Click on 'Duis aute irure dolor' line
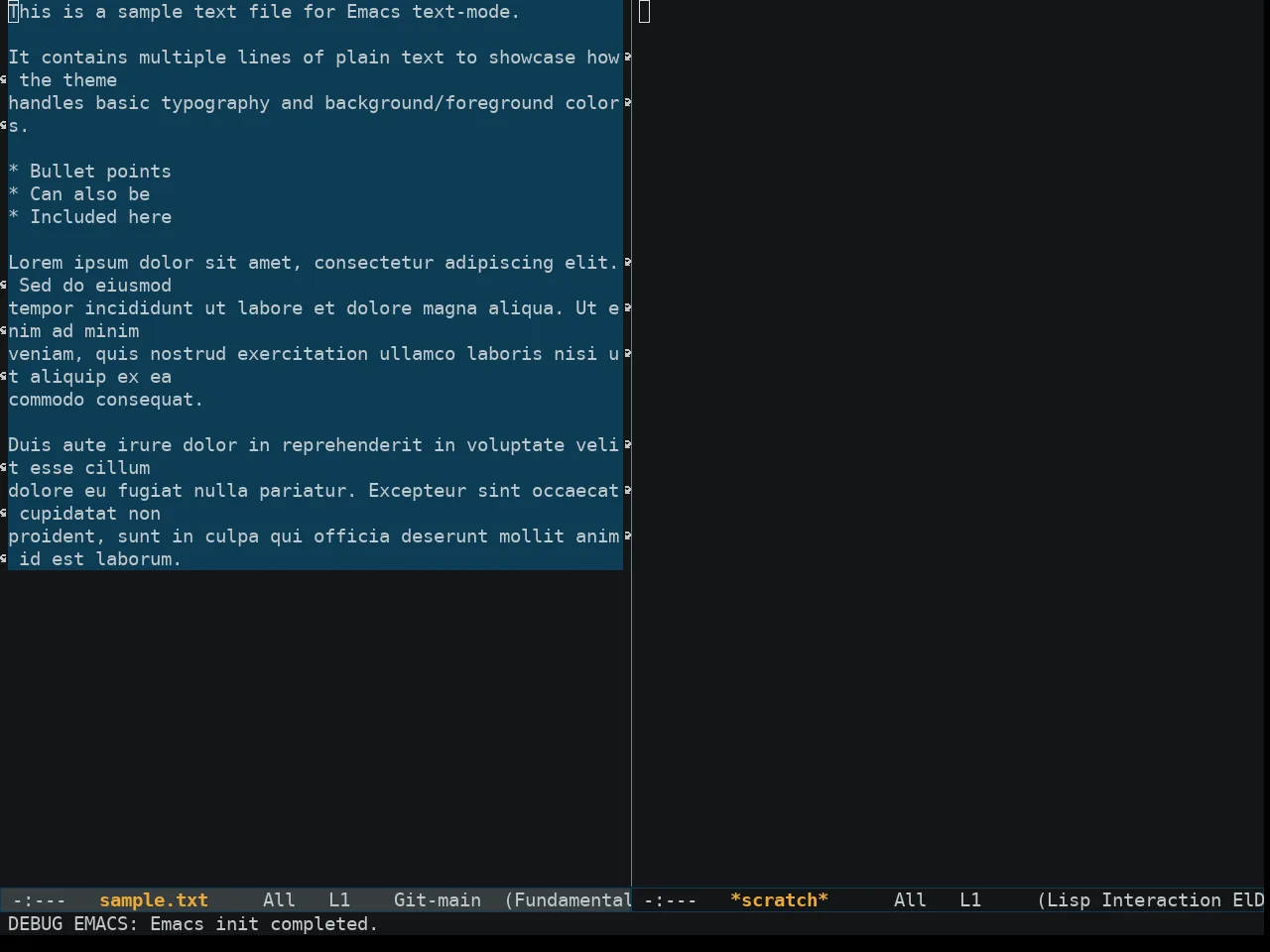Screen dimensions: 1270x952 click(314, 445)
